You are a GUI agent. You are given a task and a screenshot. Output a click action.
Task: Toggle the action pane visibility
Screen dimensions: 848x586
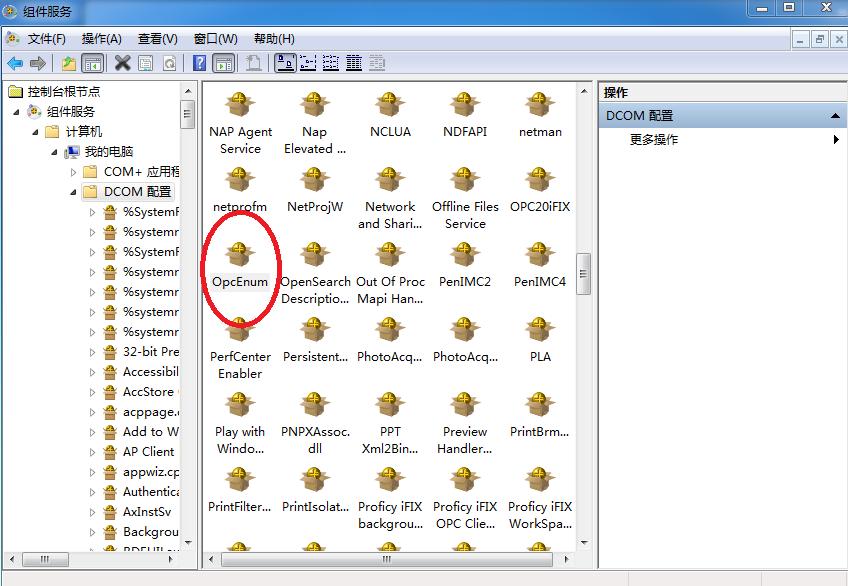(222, 62)
